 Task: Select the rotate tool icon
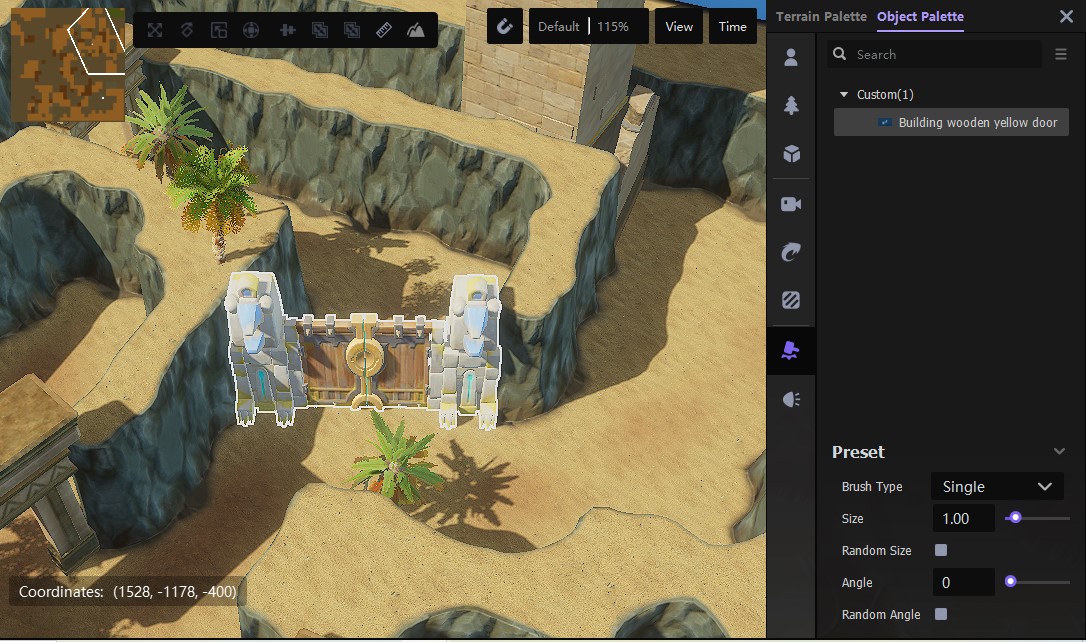(187, 30)
